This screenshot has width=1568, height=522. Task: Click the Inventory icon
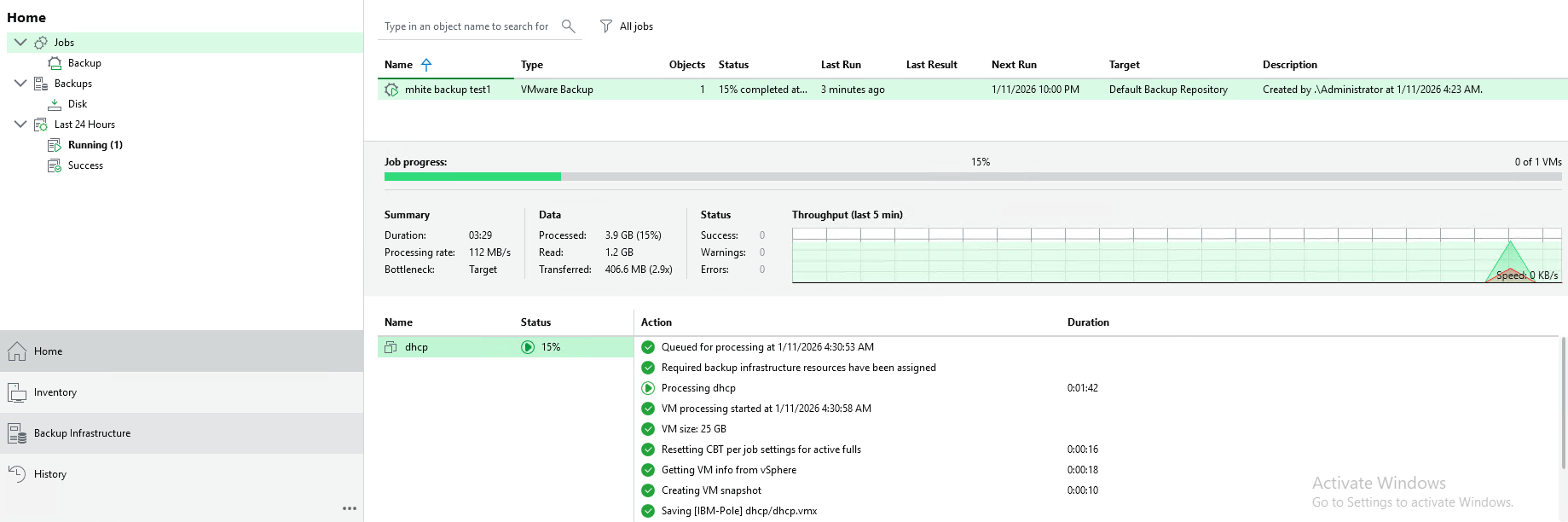coord(17,392)
